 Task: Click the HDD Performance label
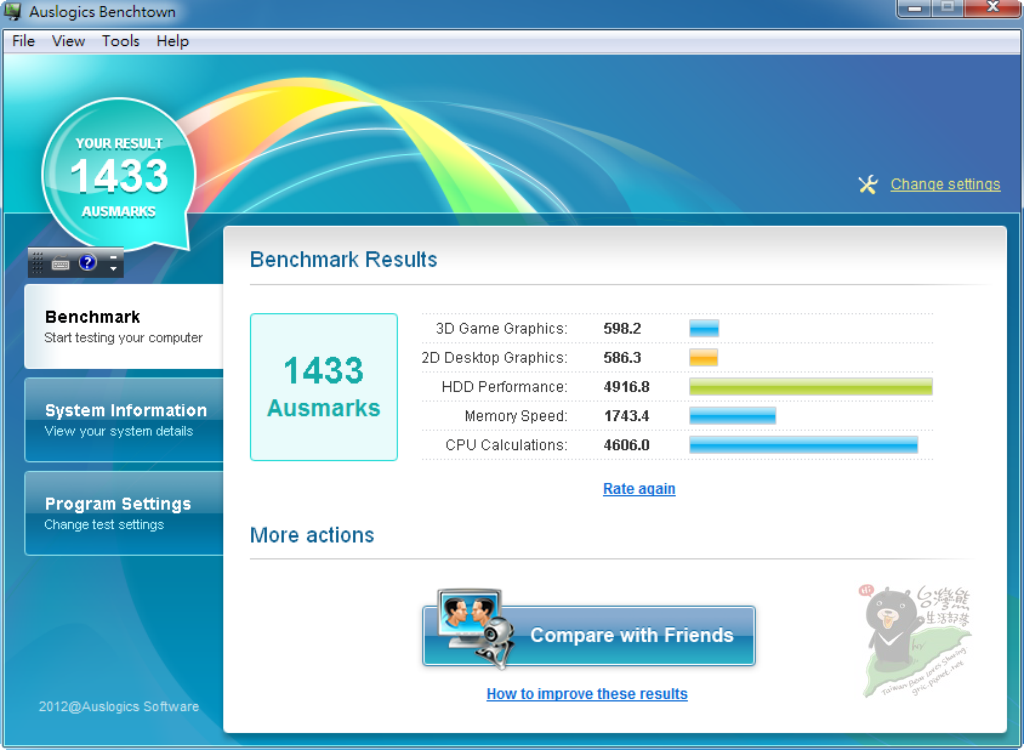504,387
